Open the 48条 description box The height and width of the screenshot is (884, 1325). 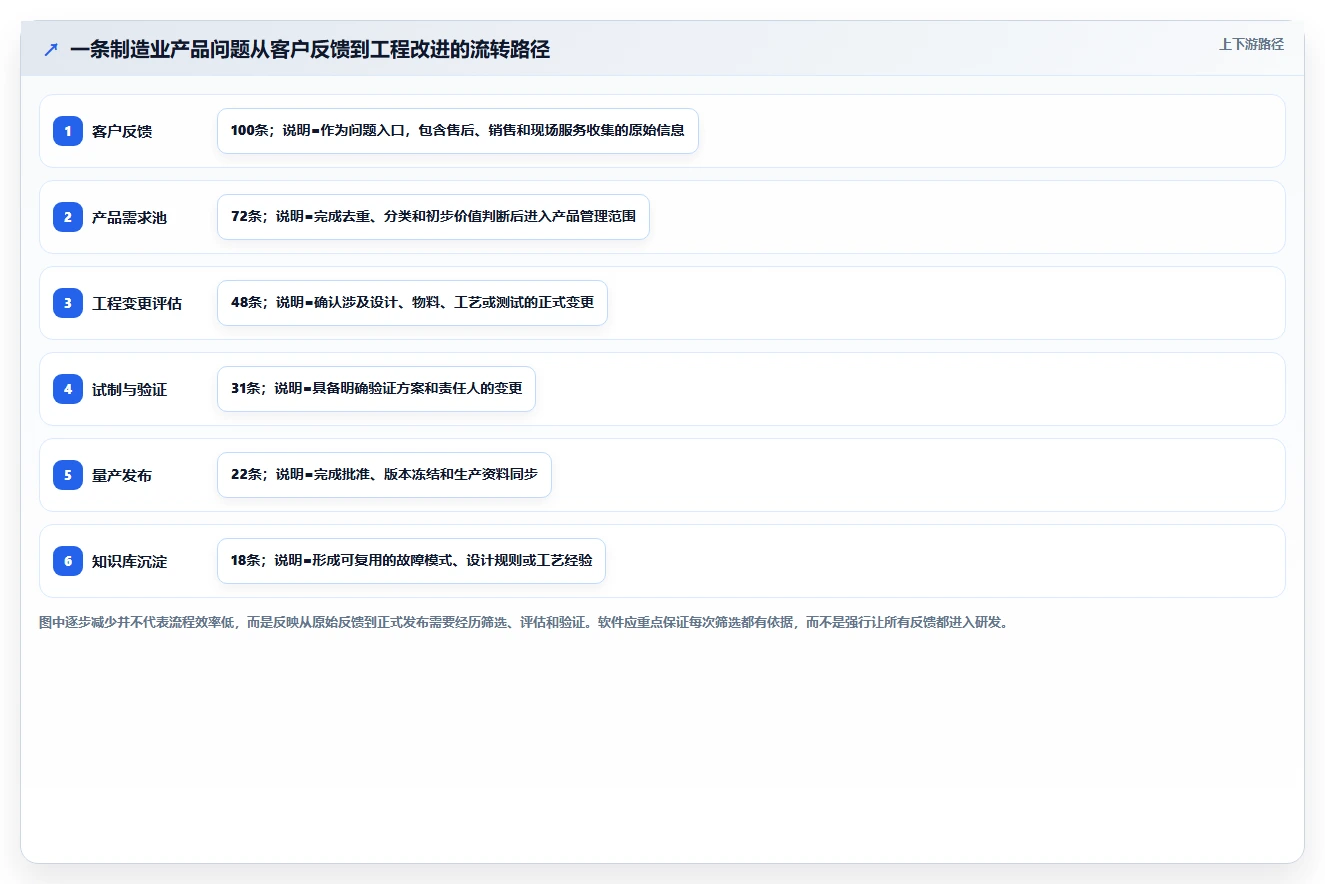click(x=412, y=303)
